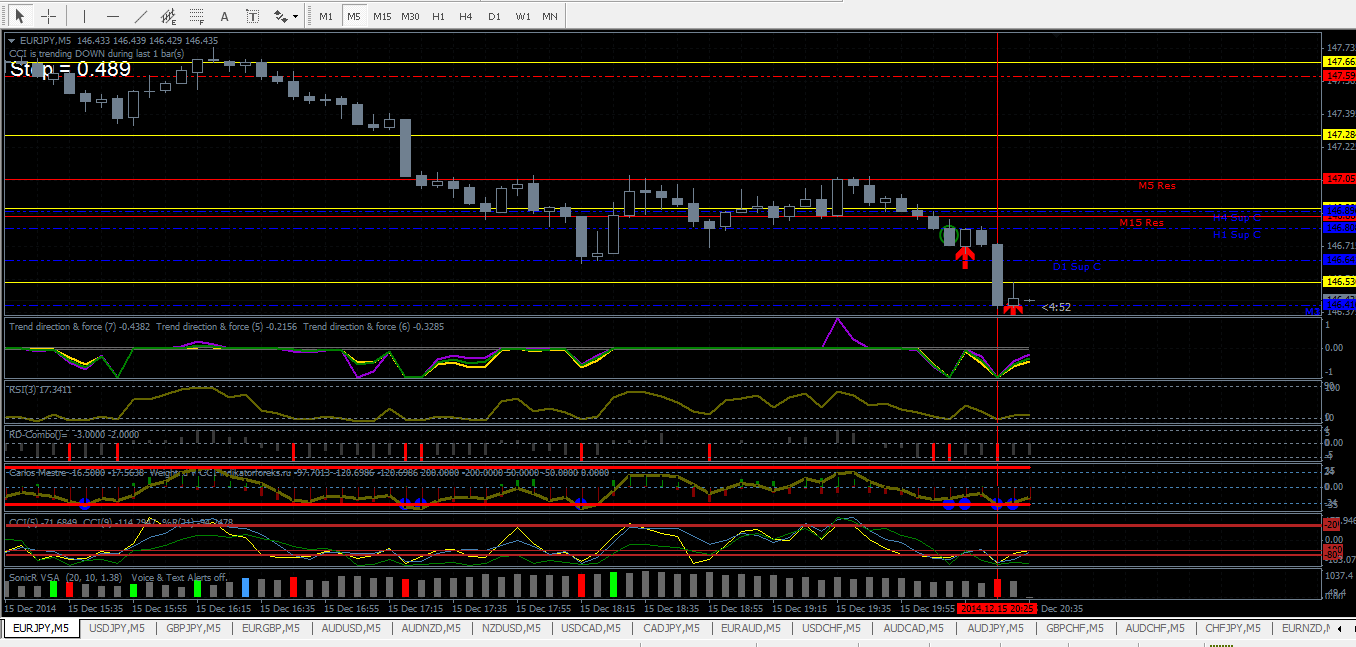Activate the crosshair tool
The image size is (1356, 647).
pyautogui.click(x=48, y=16)
